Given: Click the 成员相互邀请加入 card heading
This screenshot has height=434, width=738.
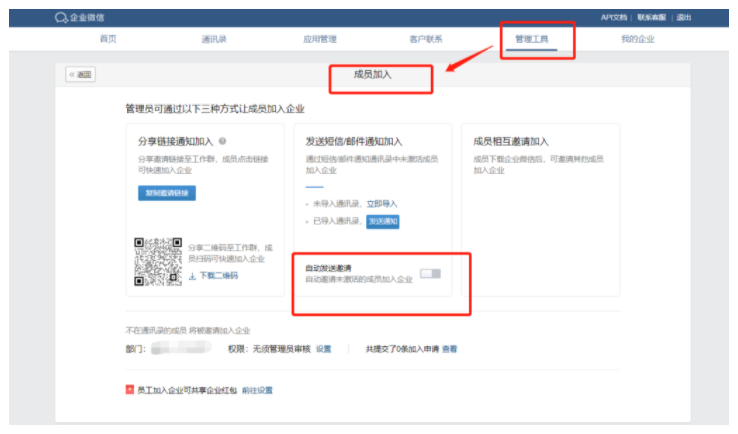Looking at the screenshot, I should click(x=511, y=141).
